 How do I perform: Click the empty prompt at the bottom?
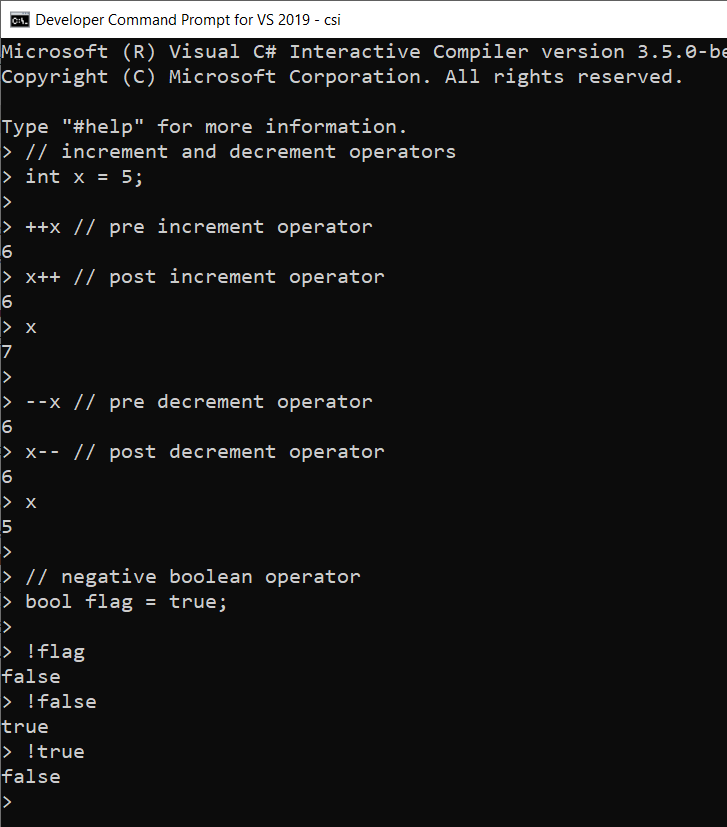8,802
